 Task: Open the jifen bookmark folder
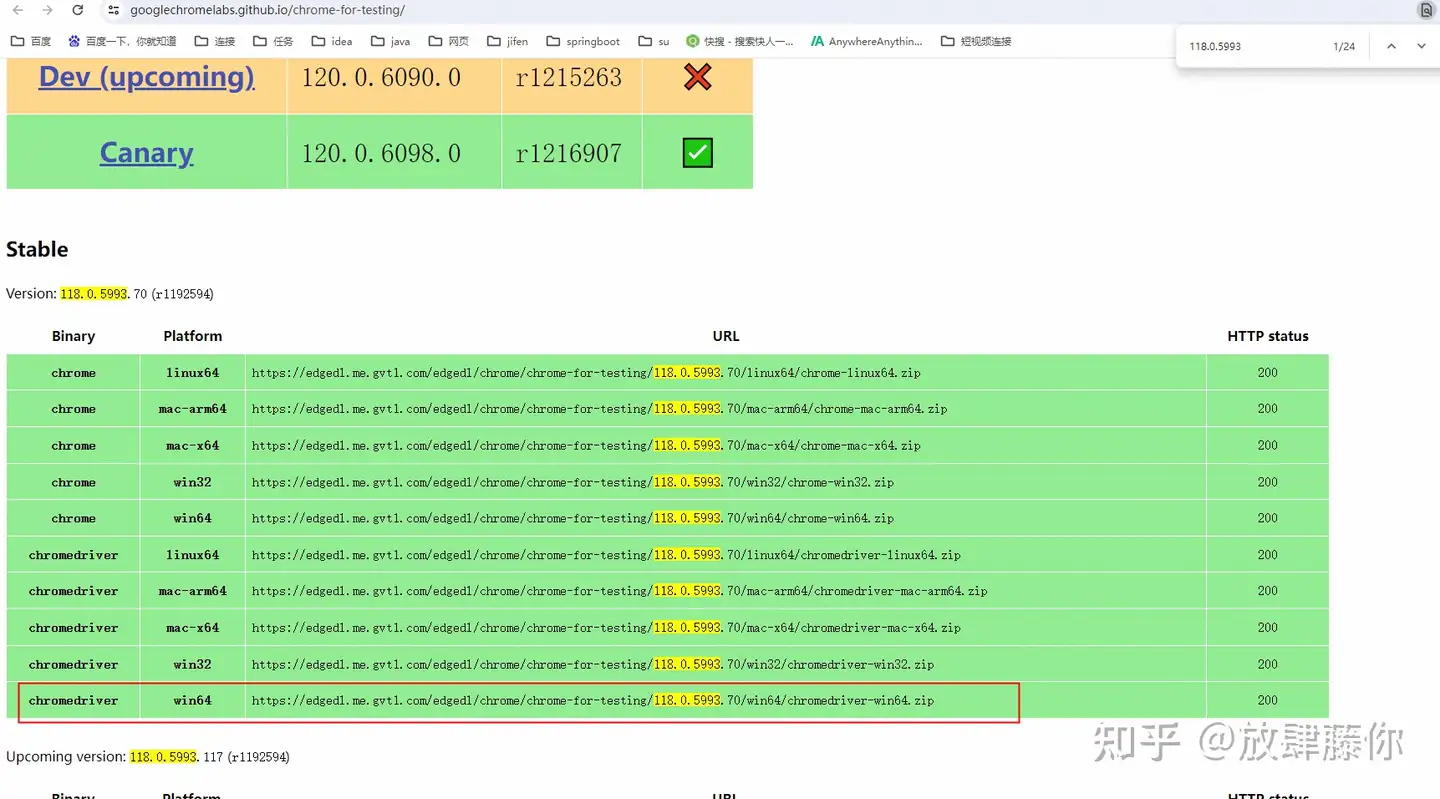pyautogui.click(x=508, y=41)
